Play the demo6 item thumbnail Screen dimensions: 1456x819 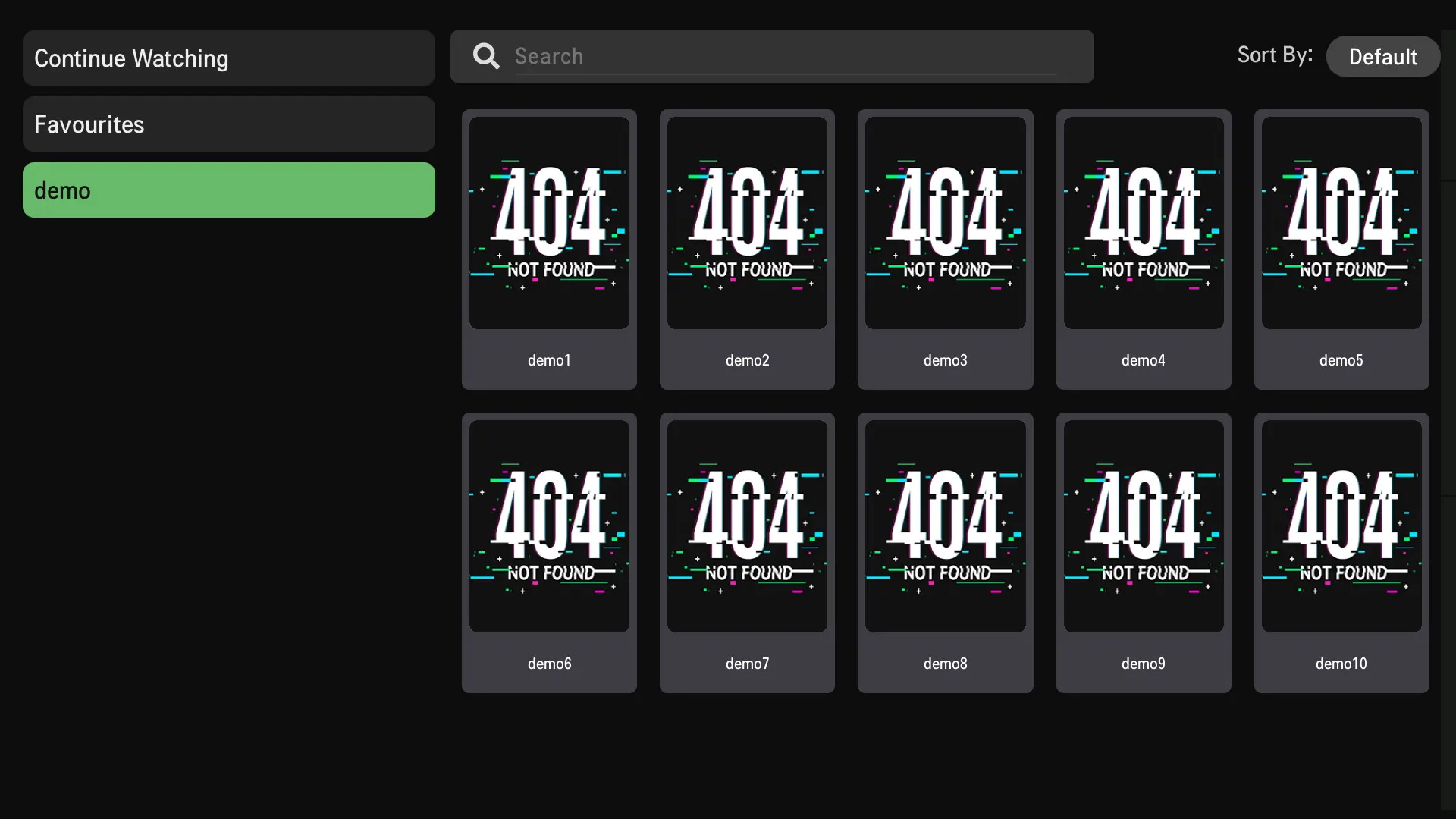coord(549,526)
